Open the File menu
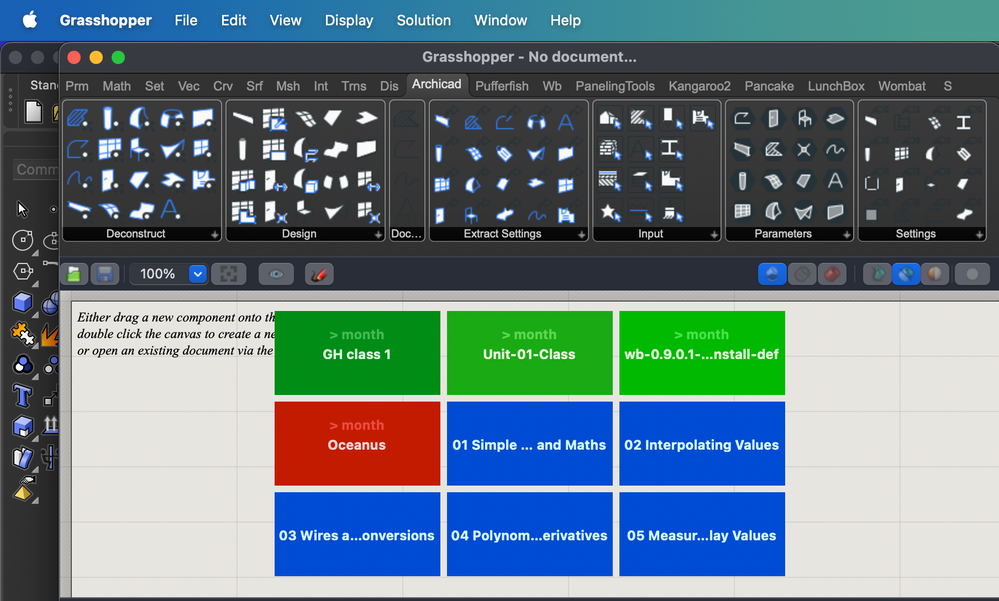The height and width of the screenshot is (601, 999). pyautogui.click(x=186, y=20)
